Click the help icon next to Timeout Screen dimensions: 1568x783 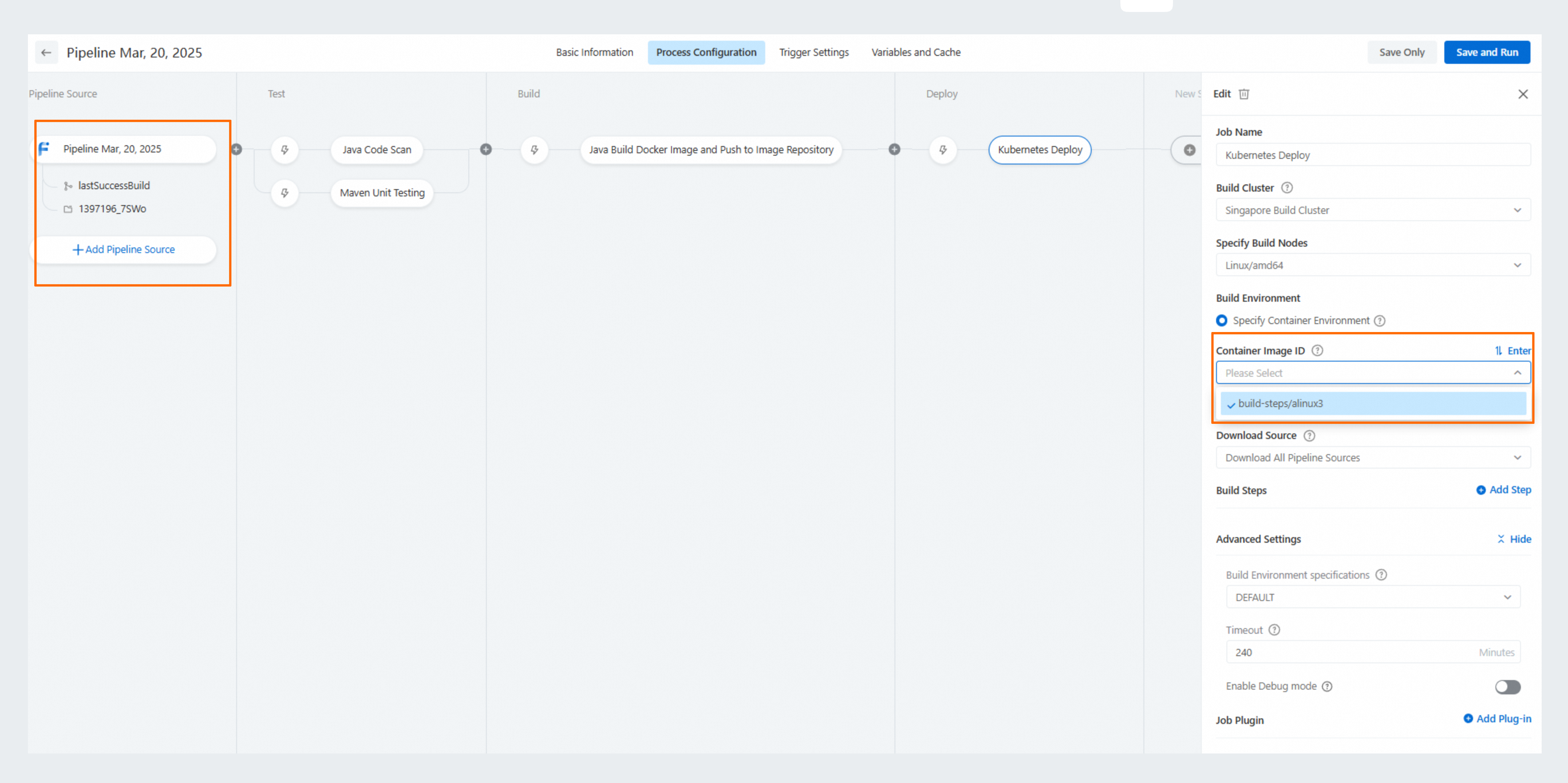(1275, 630)
